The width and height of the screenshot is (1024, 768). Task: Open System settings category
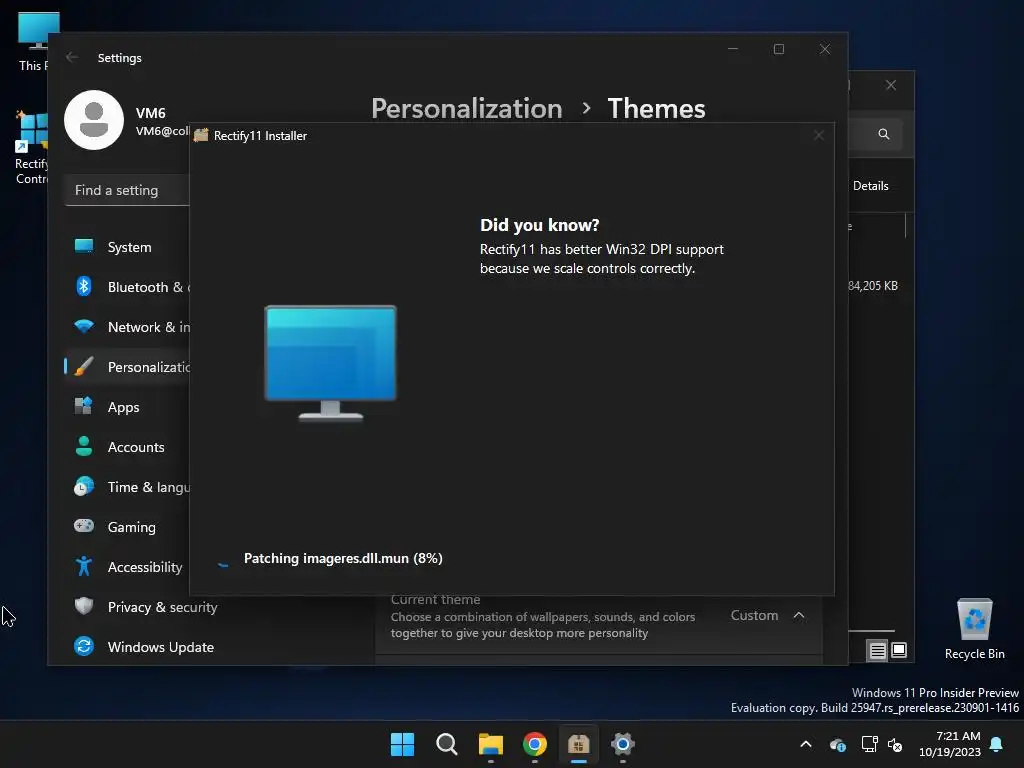127,247
